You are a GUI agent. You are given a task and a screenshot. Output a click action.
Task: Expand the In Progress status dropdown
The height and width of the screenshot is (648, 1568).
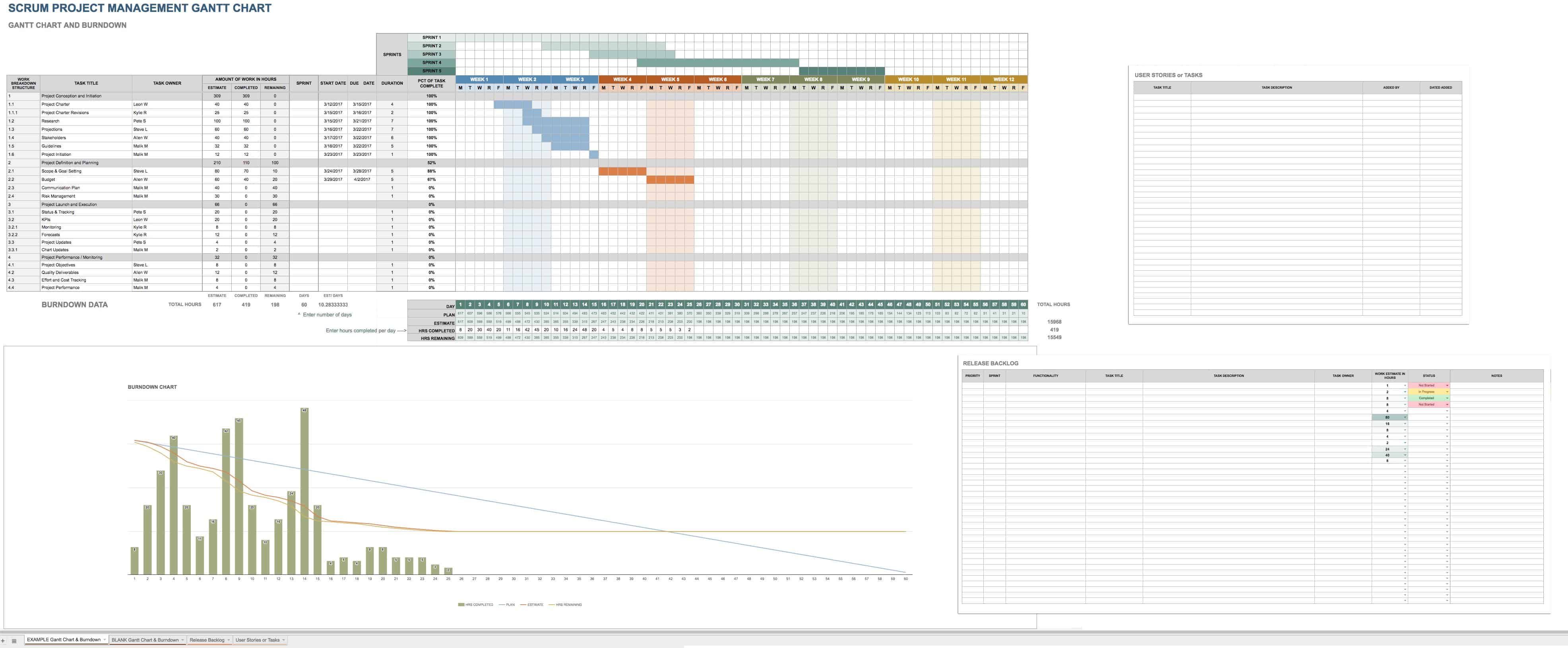coord(1447,392)
